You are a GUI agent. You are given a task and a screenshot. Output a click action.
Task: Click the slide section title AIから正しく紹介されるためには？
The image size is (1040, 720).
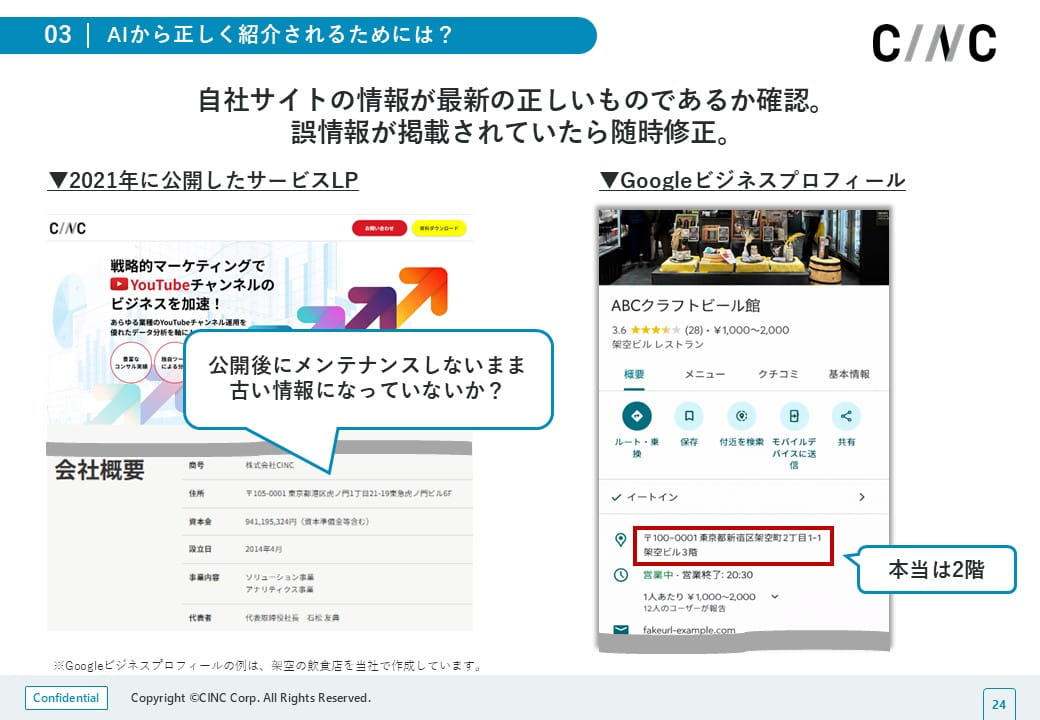pyautogui.click(x=279, y=34)
